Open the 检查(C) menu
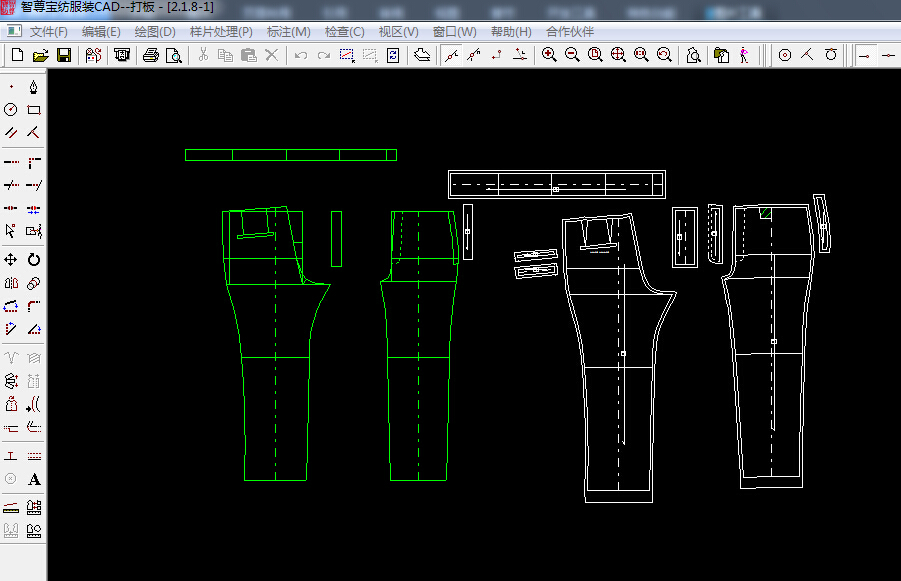 [344, 32]
